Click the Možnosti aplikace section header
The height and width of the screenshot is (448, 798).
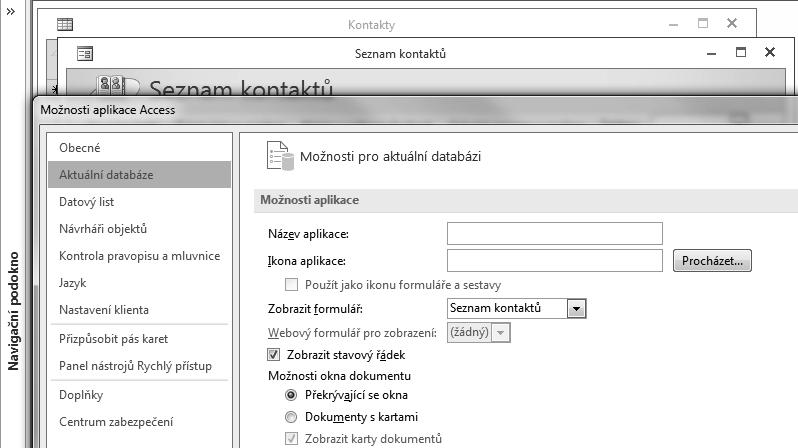click(309, 200)
